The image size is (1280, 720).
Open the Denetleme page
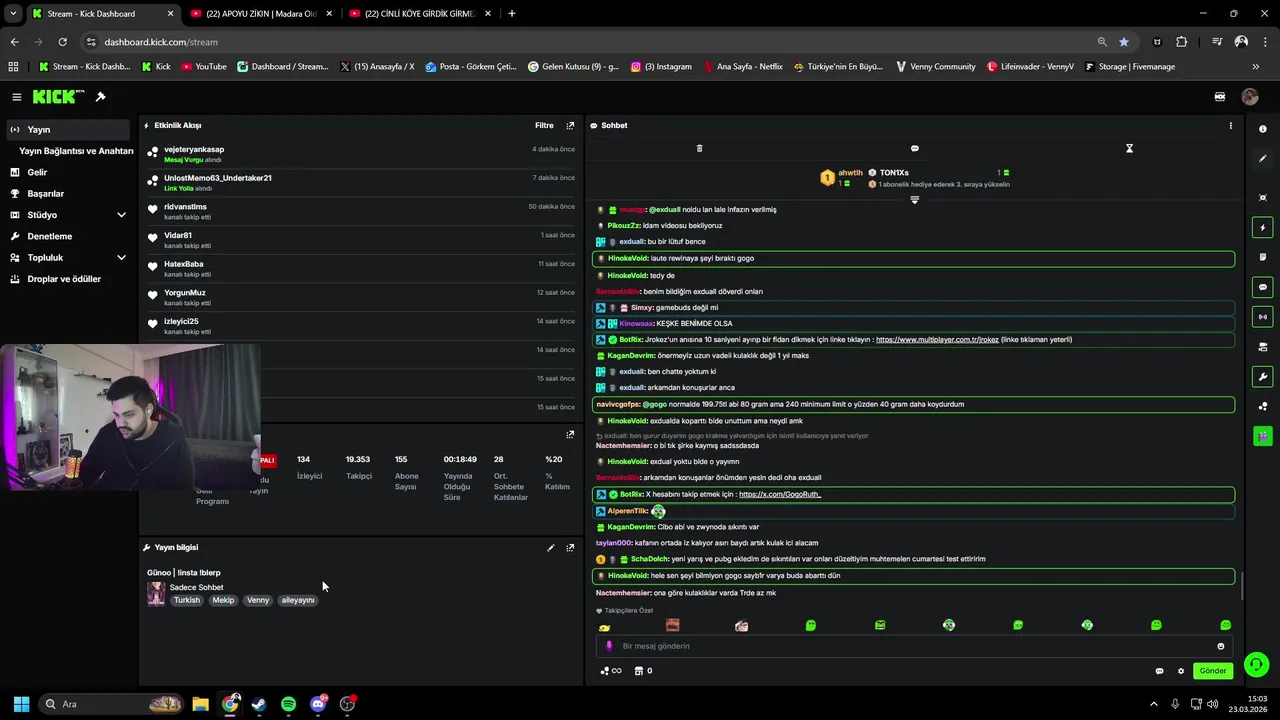coord(49,236)
